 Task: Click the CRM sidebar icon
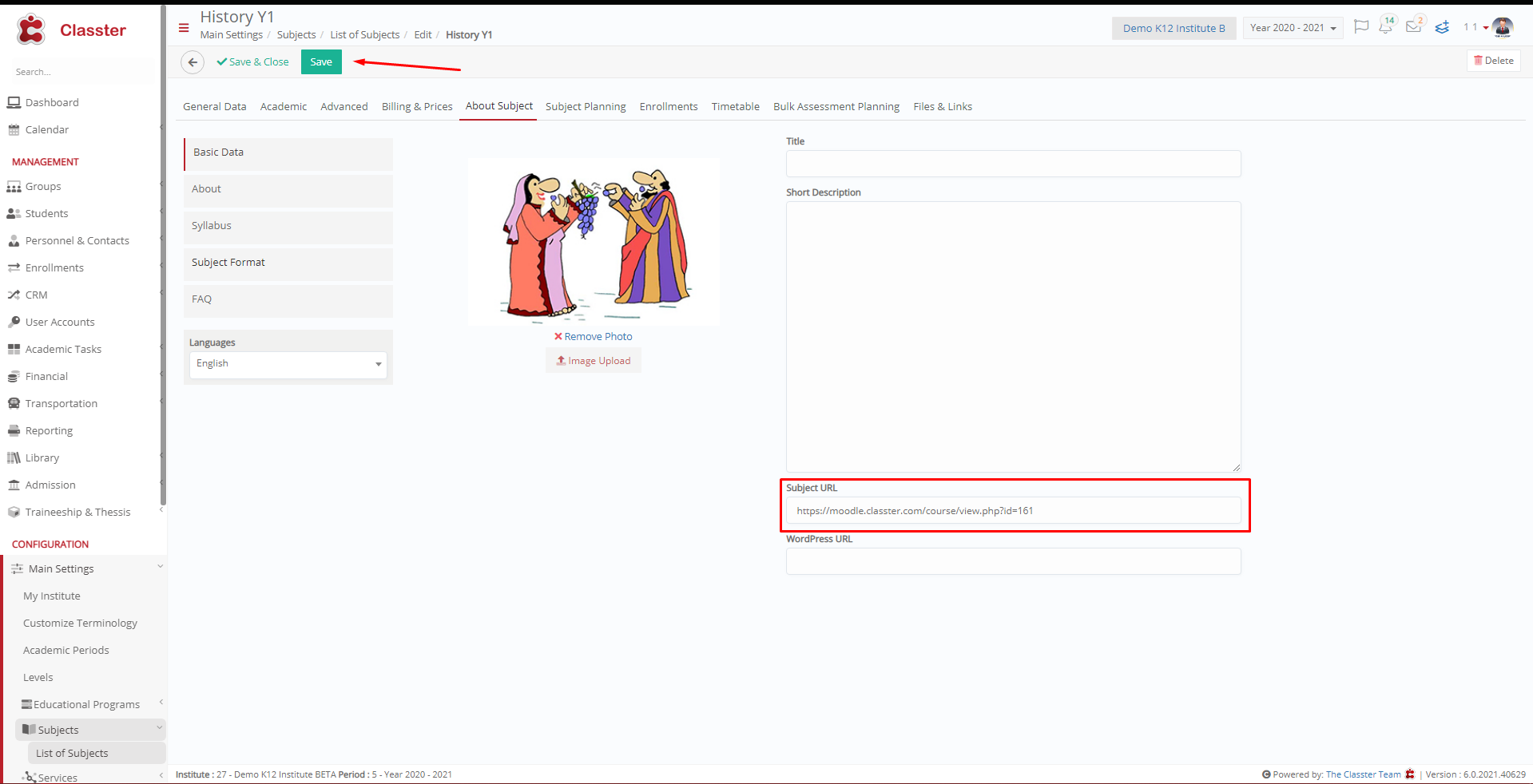(x=14, y=295)
